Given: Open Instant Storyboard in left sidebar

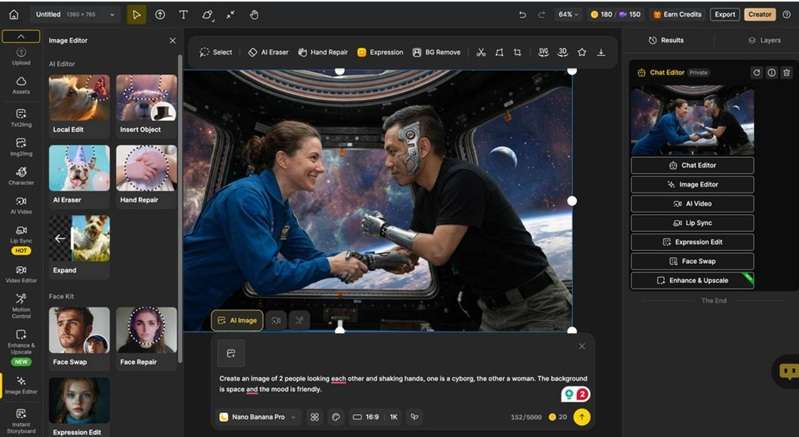Looking at the screenshot, I should click(x=21, y=421).
